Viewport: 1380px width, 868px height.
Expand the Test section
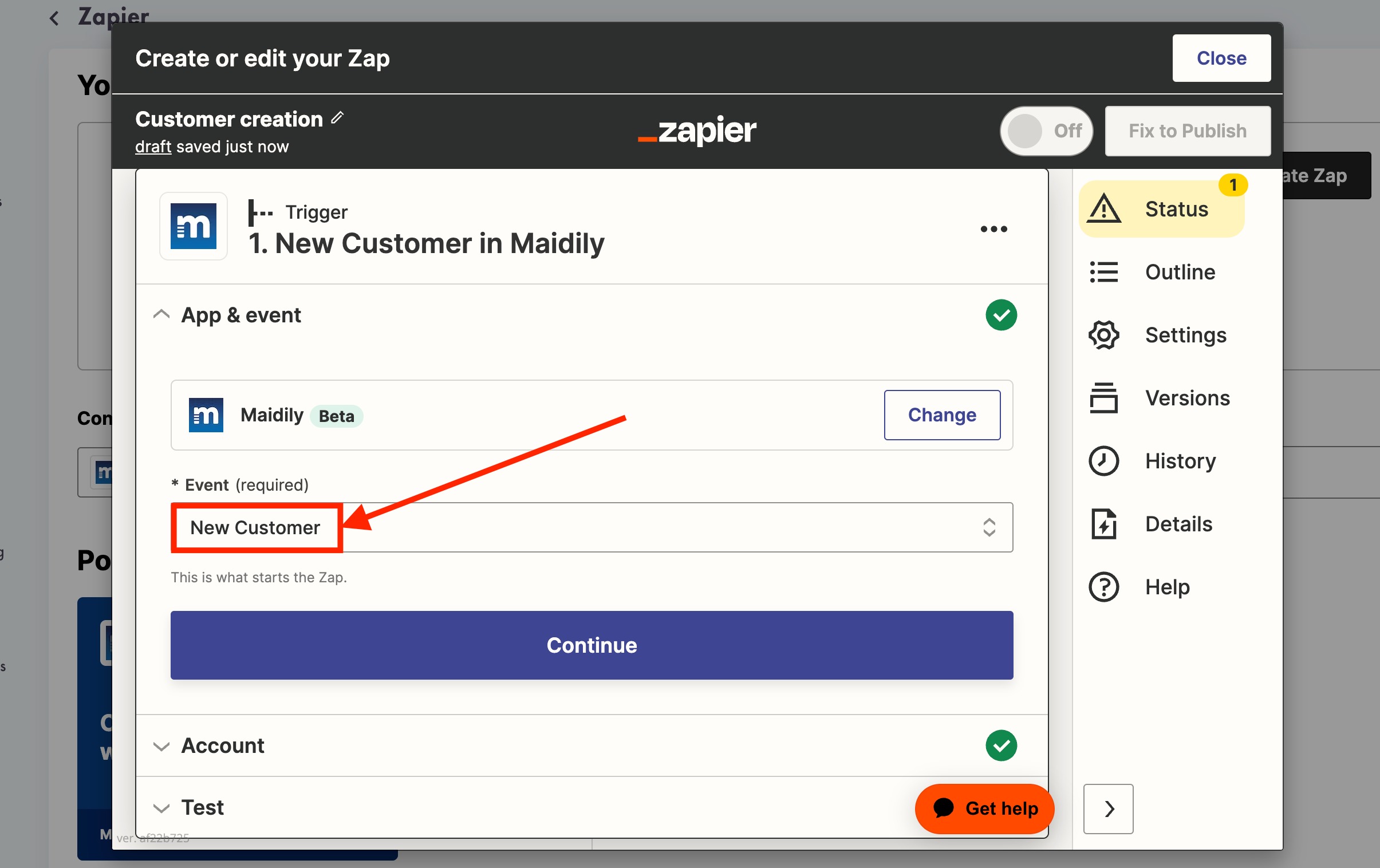(x=161, y=808)
